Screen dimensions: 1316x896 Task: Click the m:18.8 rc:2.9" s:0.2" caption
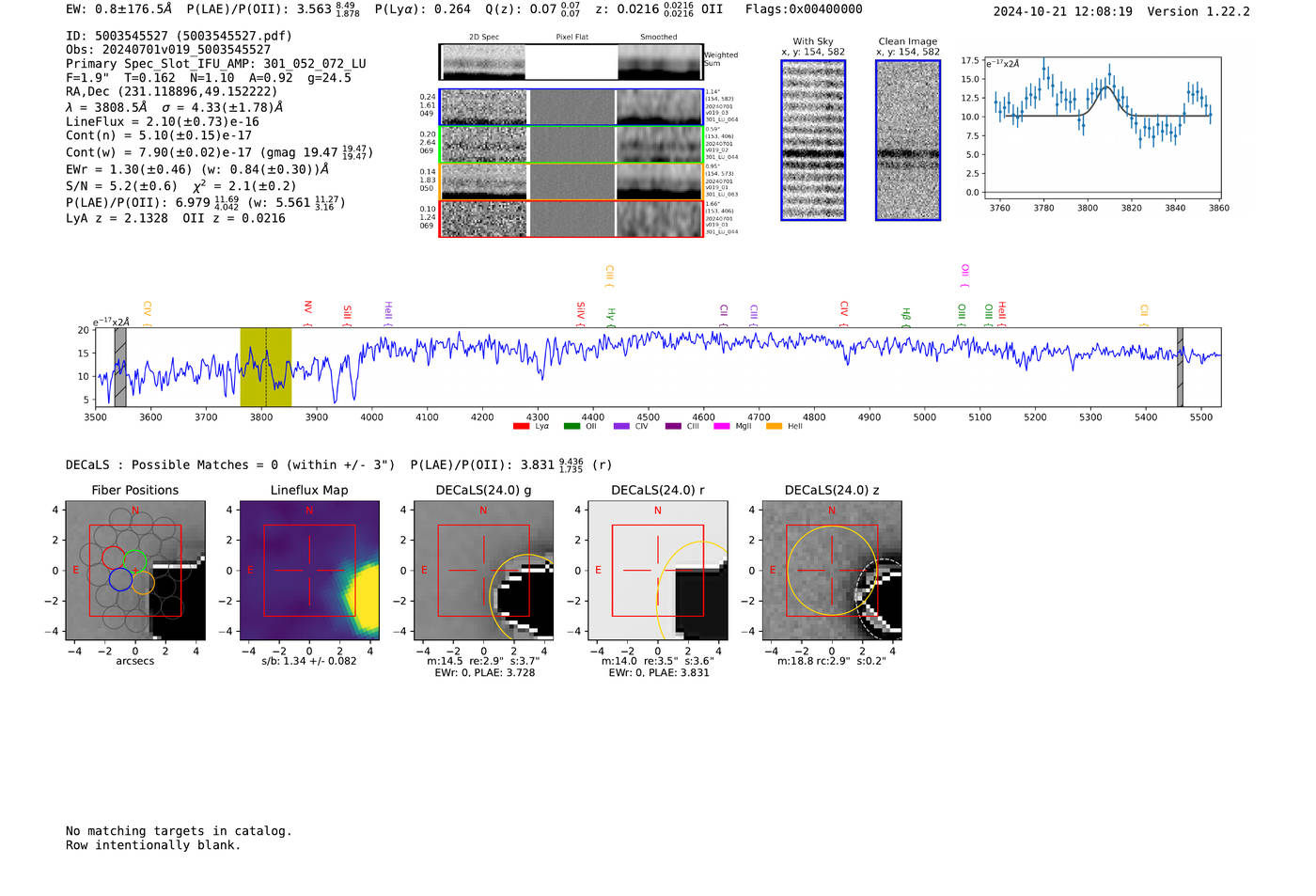click(x=832, y=661)
